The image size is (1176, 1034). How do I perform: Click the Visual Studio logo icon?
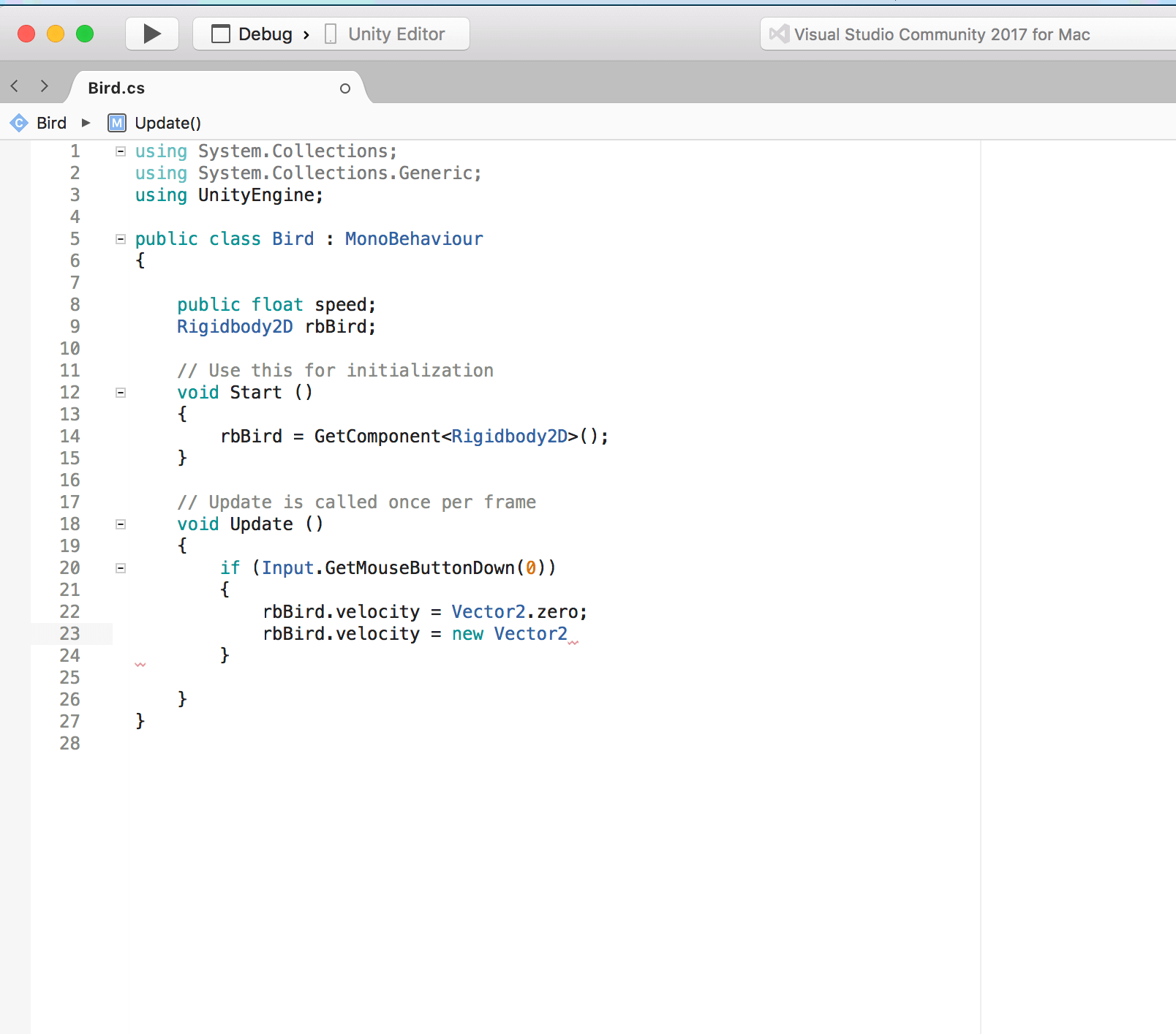pos(780,34)
